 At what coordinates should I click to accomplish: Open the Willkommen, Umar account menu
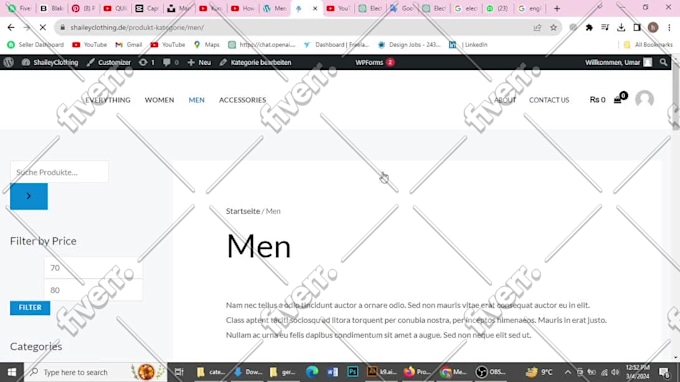[x=618, y=62]
